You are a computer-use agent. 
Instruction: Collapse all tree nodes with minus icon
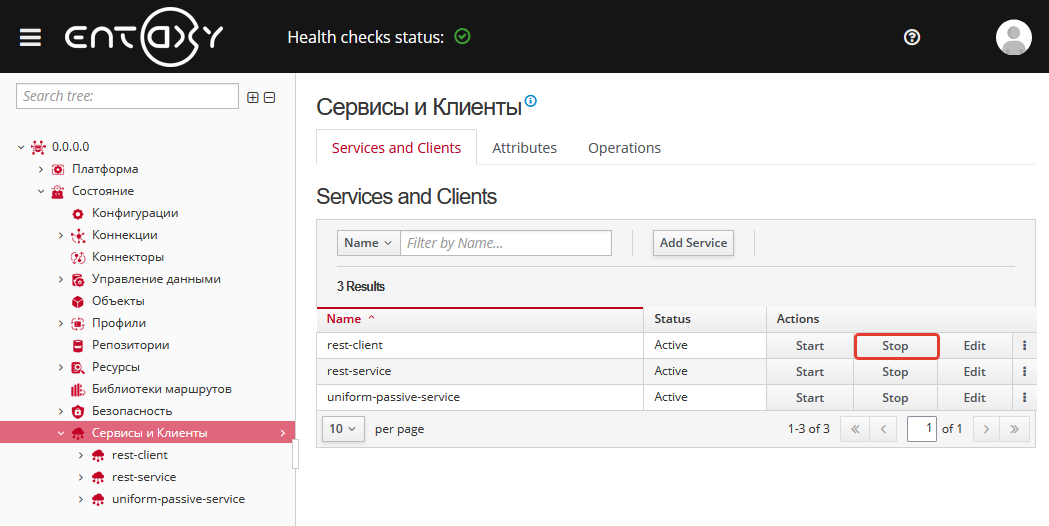pos(269,97)
